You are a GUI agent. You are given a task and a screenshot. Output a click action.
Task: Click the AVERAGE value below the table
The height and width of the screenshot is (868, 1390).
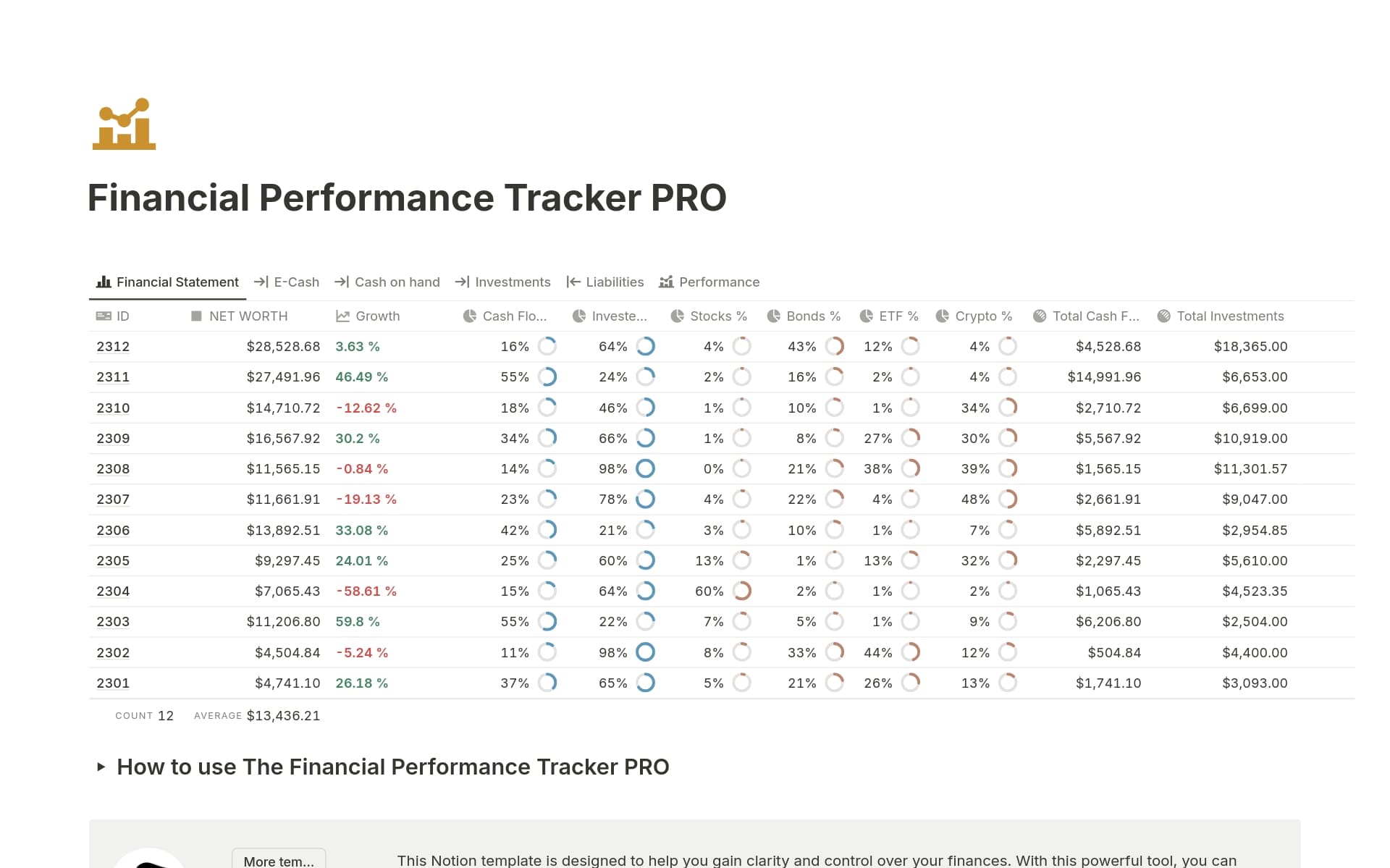[282, 715]
